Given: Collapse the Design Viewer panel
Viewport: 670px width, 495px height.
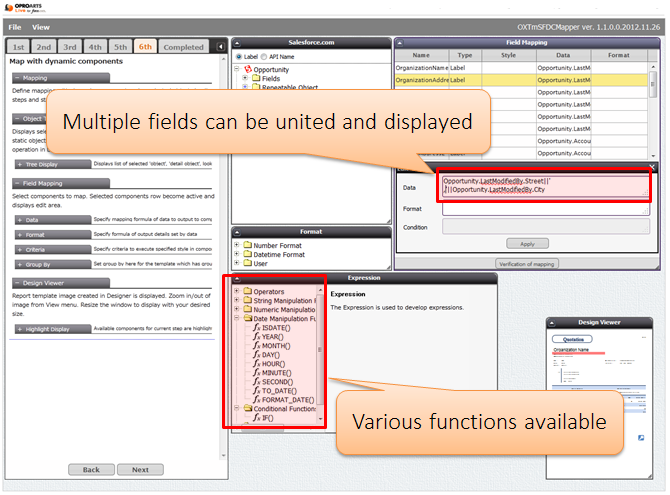Looking at the screenshot, I should (552, 323).
